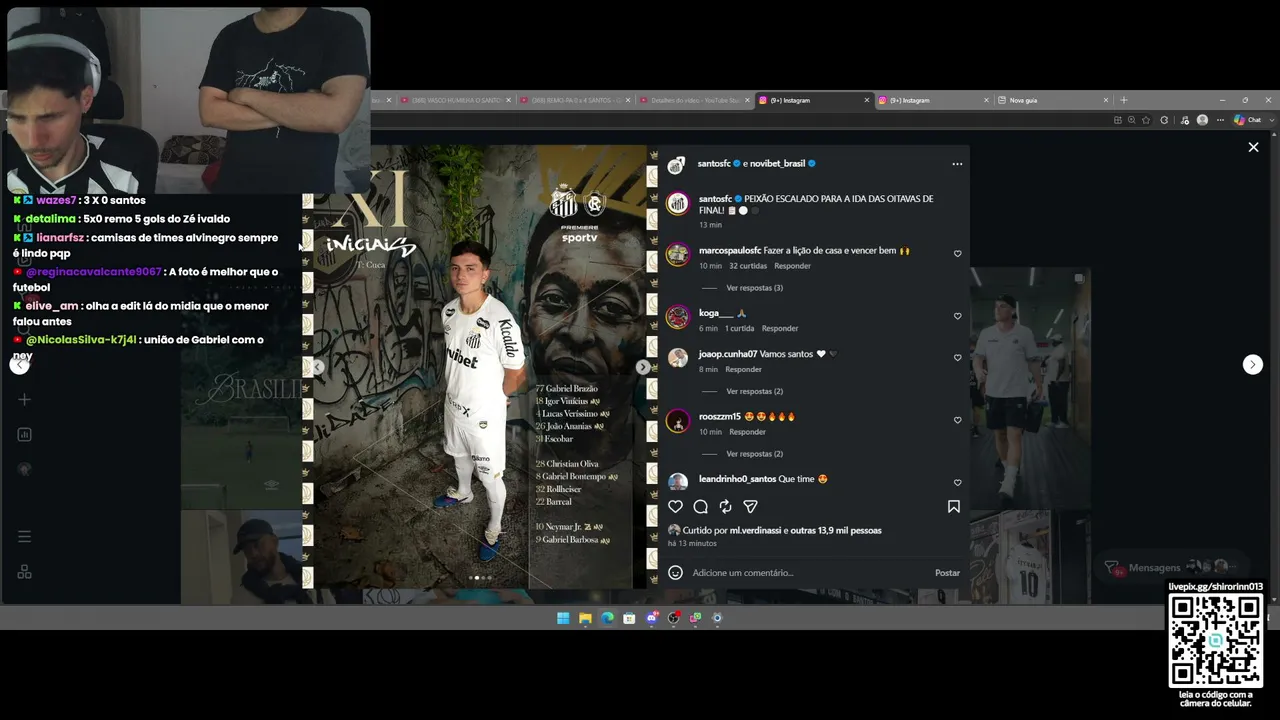This screenshot has width=1280, height=720.
Task: Open Microsoft Edge from the taskbar
Action: 607,618
